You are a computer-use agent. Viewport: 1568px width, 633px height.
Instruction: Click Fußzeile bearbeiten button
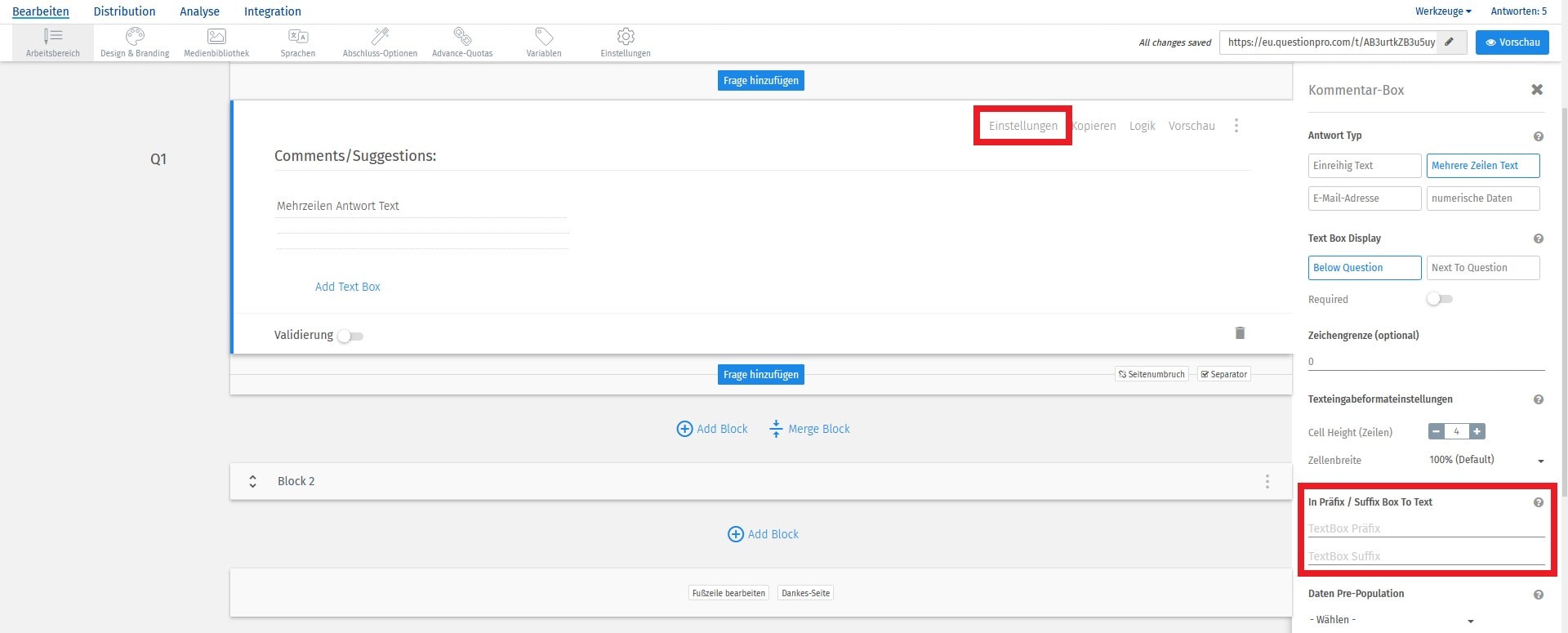click(x=728, y=593)
